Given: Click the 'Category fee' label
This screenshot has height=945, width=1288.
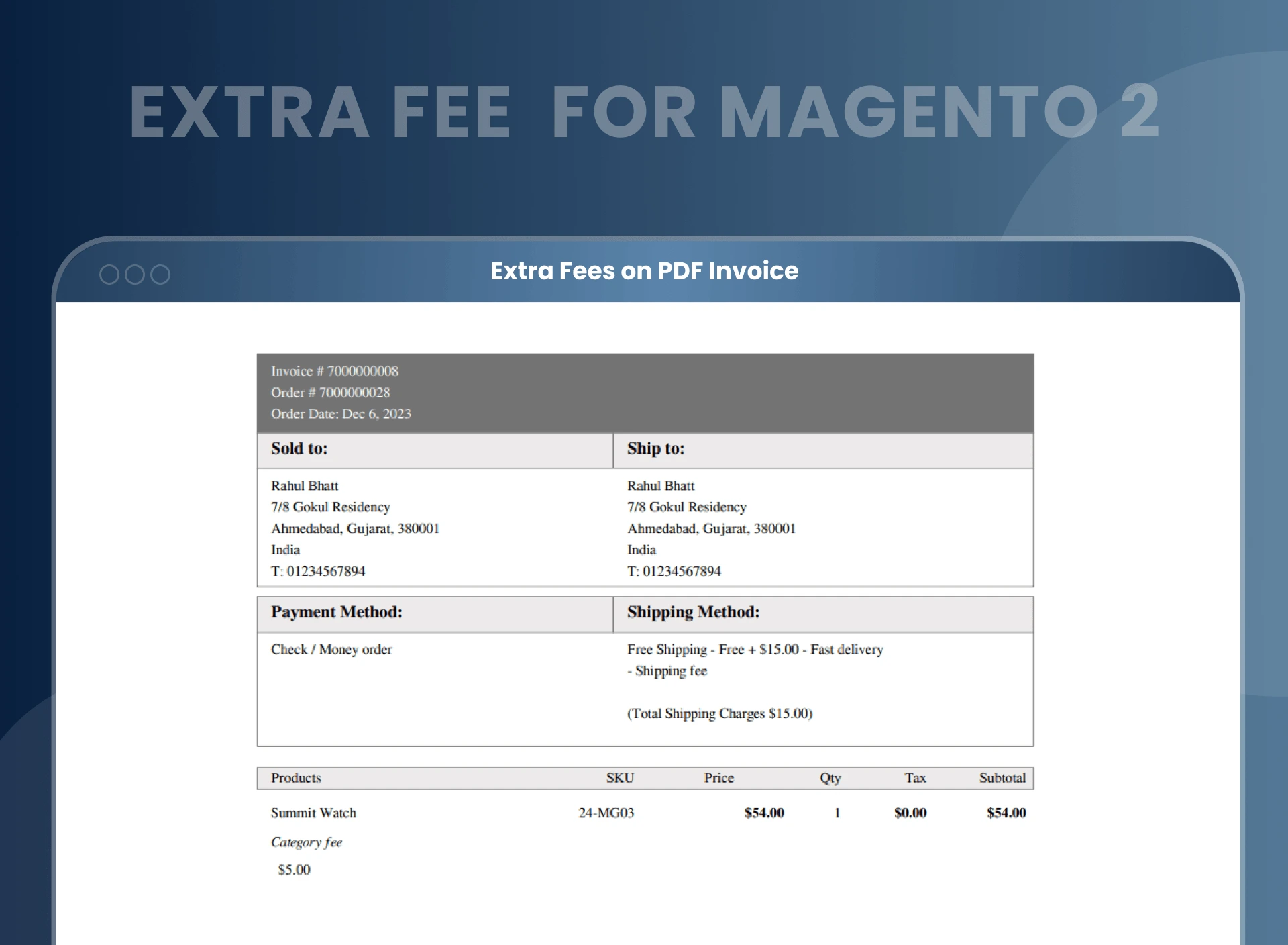Looking at the screenshot, I should 307,842.
